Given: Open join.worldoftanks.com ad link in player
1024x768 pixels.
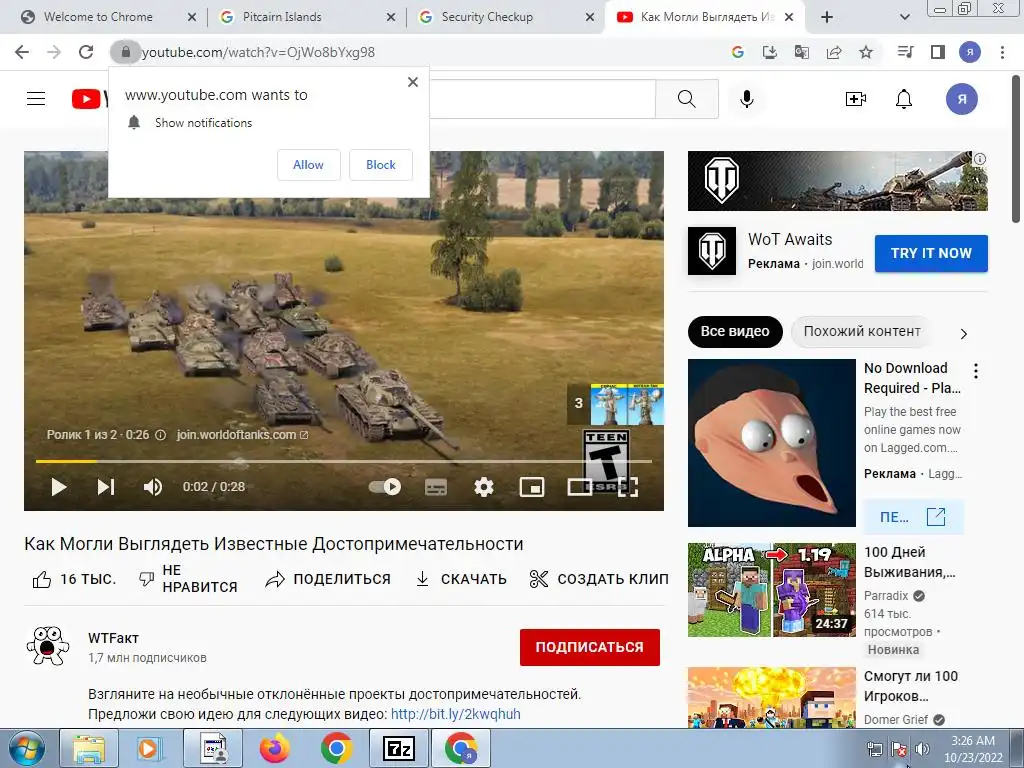Looking at the screenshot, I should (x=242, y=435).
